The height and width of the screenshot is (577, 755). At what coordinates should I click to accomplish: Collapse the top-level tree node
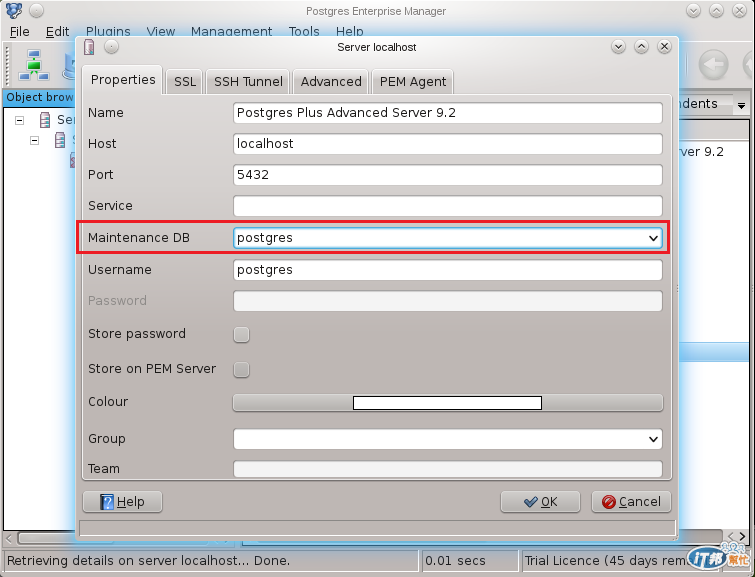(19, 120)
